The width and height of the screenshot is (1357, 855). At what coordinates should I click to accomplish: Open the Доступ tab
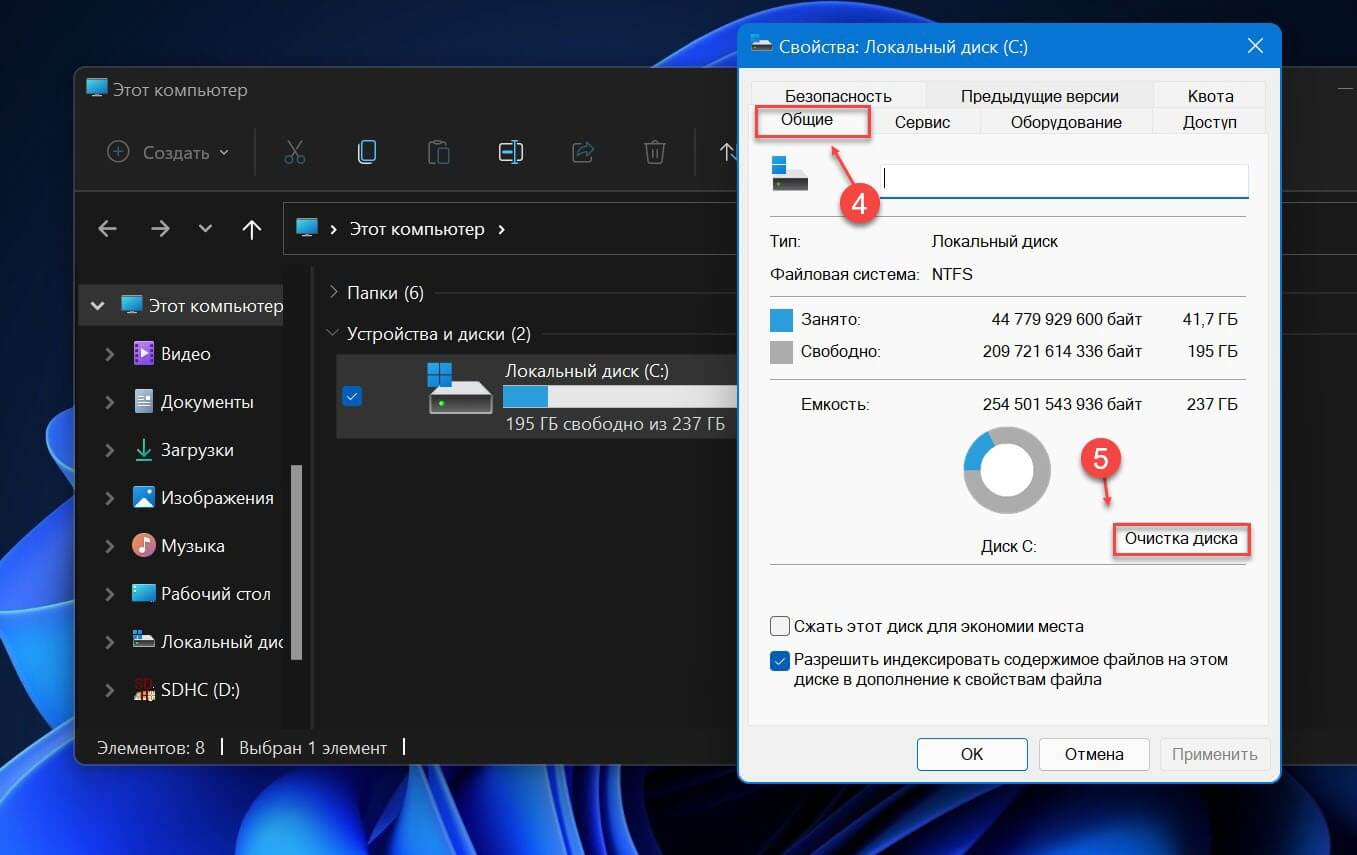(x=1210, y=122)
